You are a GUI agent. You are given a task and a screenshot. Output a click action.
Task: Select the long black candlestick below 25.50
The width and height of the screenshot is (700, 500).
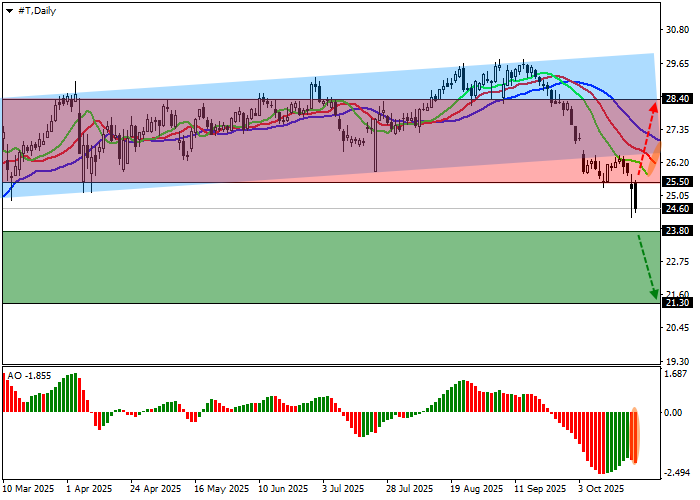[x=634, y=197]
